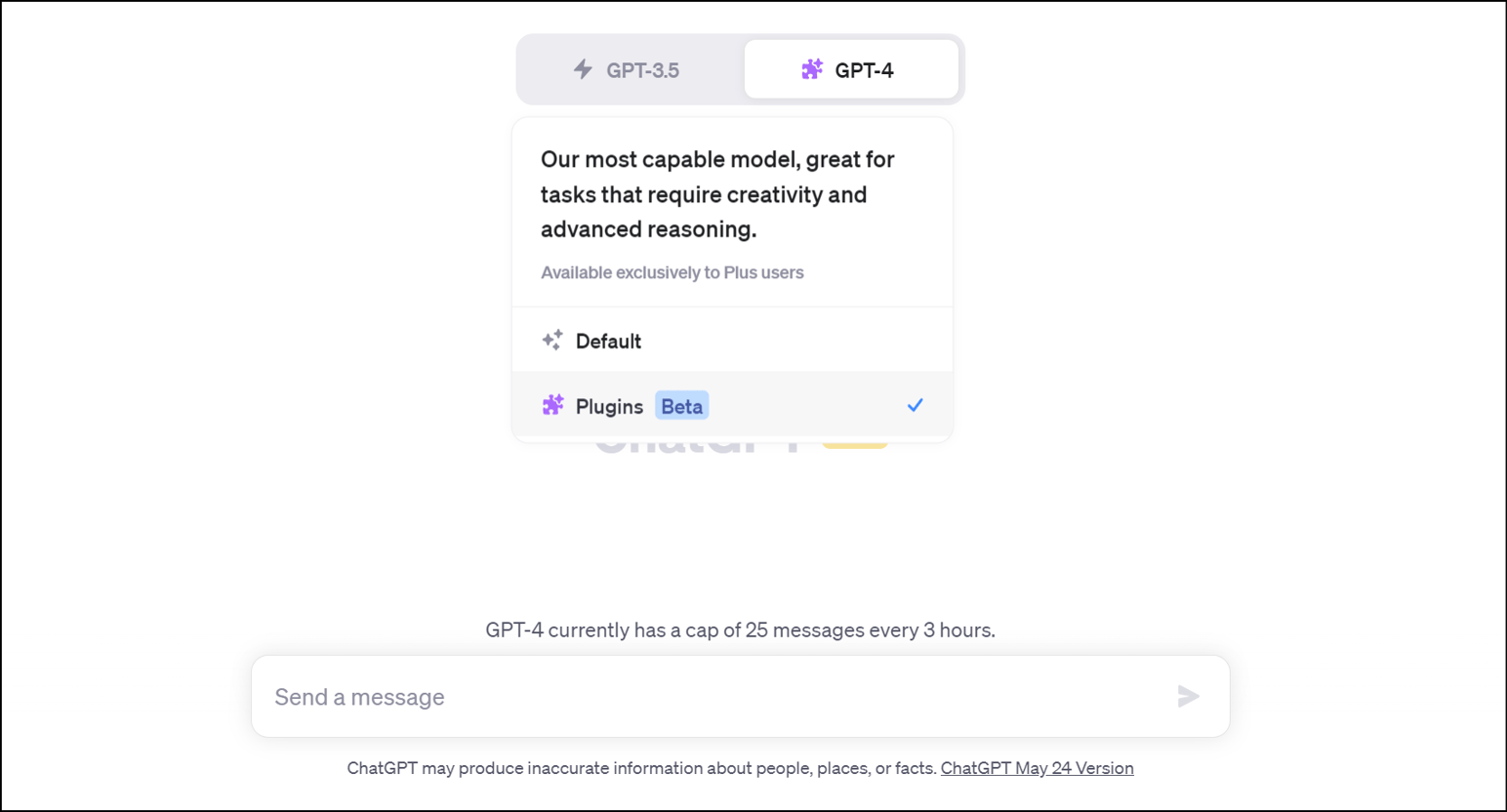Click the Available exclusively to Plus users text

tap(672, 272)
